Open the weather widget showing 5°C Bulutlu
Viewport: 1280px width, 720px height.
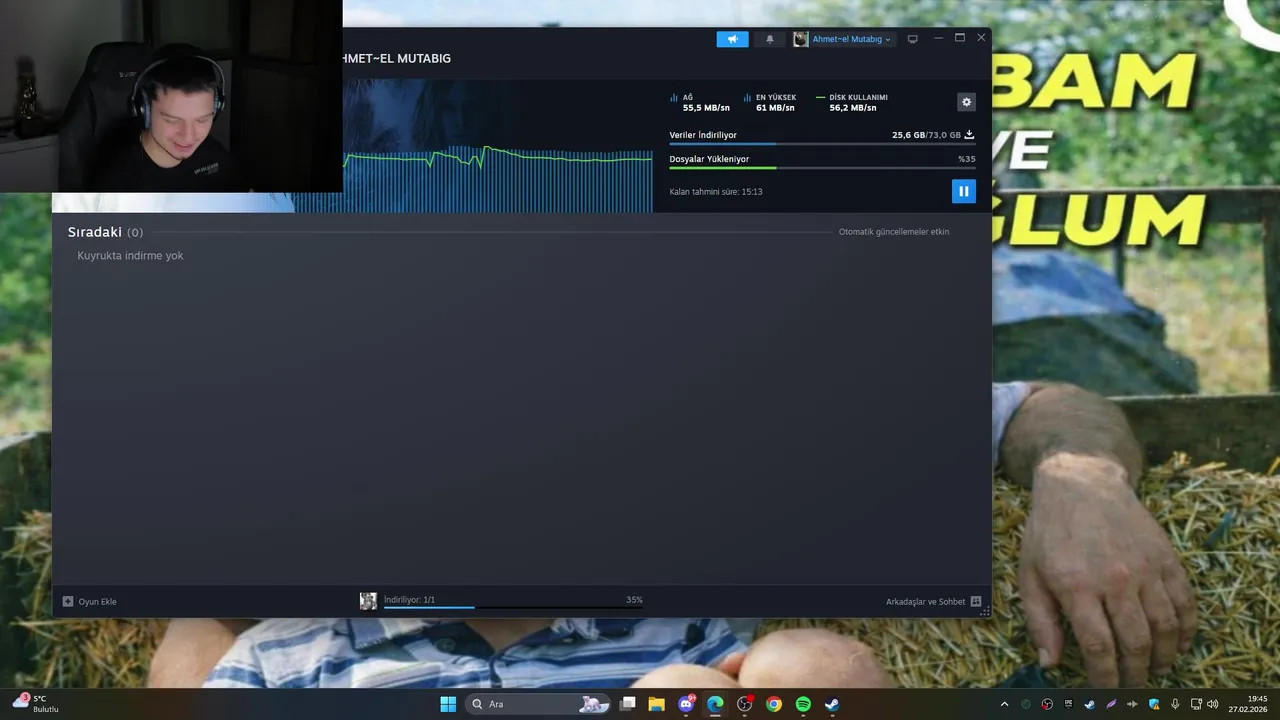tap(36, 703)
